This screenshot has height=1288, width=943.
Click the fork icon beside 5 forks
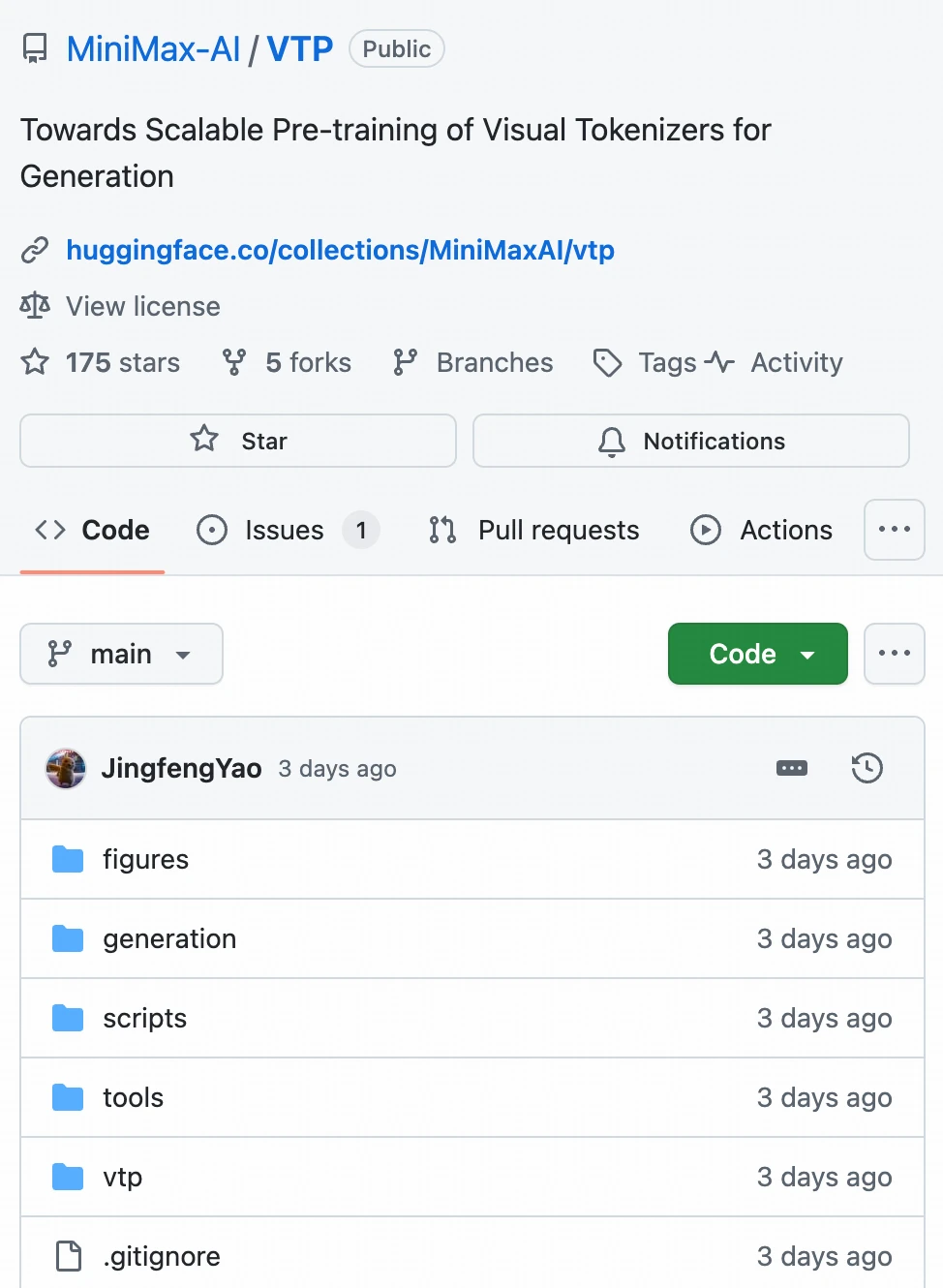(234, 362)
